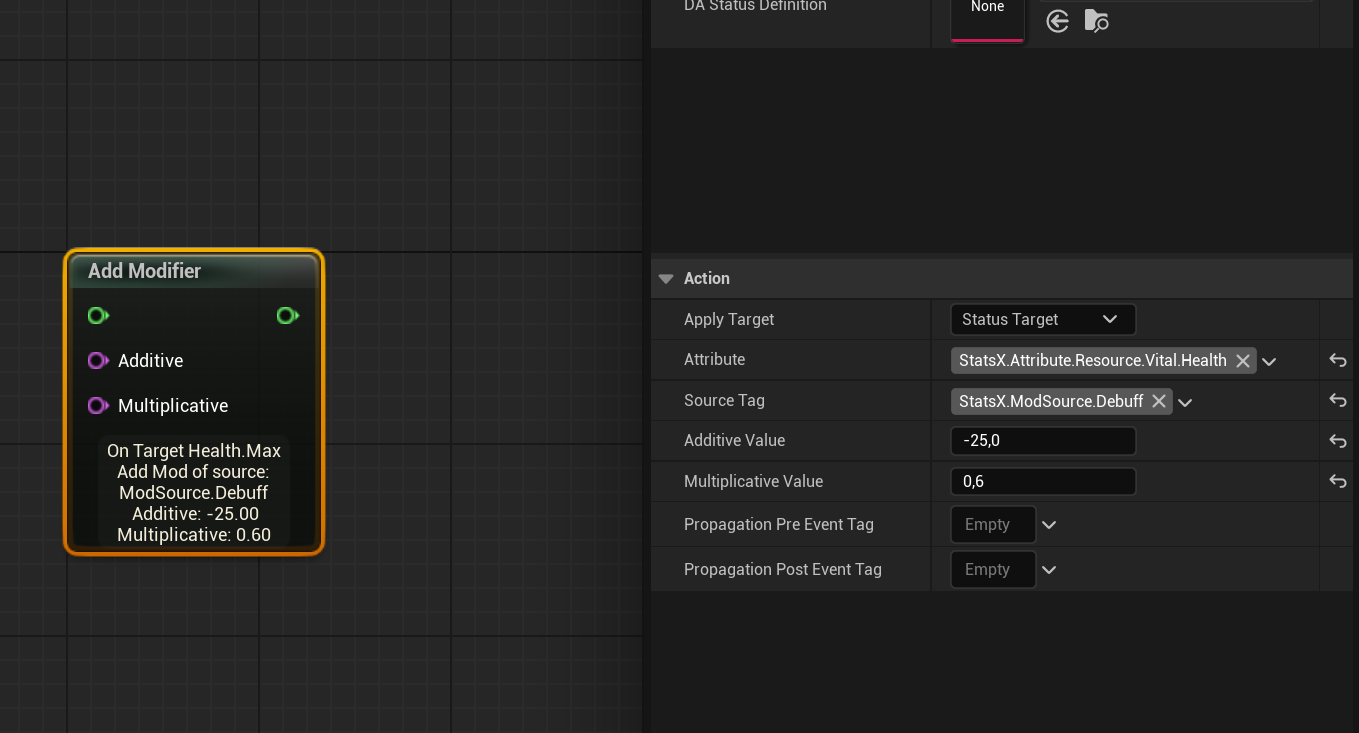Collapse the Action section header

[666, 278]
